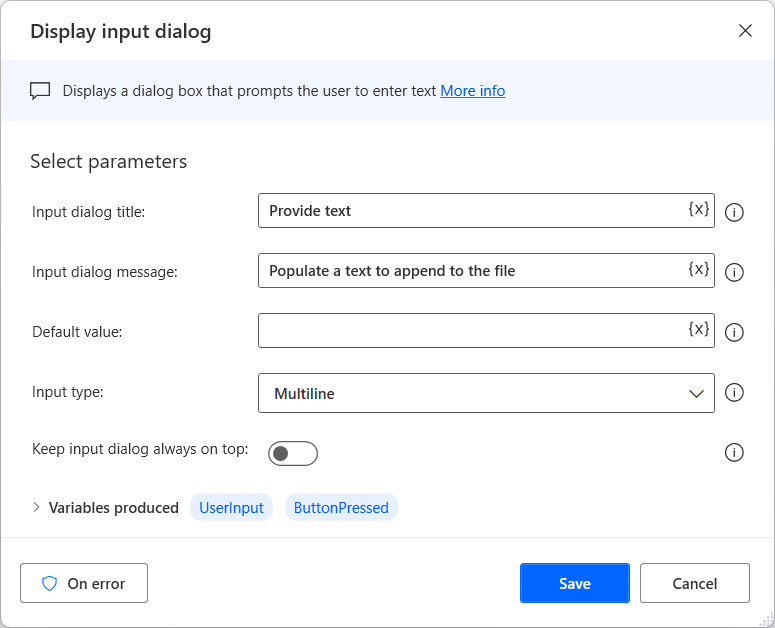This screenshot has height=628, width=775.
Task: Show info for Input dialog title
Action: click(734, 212)
